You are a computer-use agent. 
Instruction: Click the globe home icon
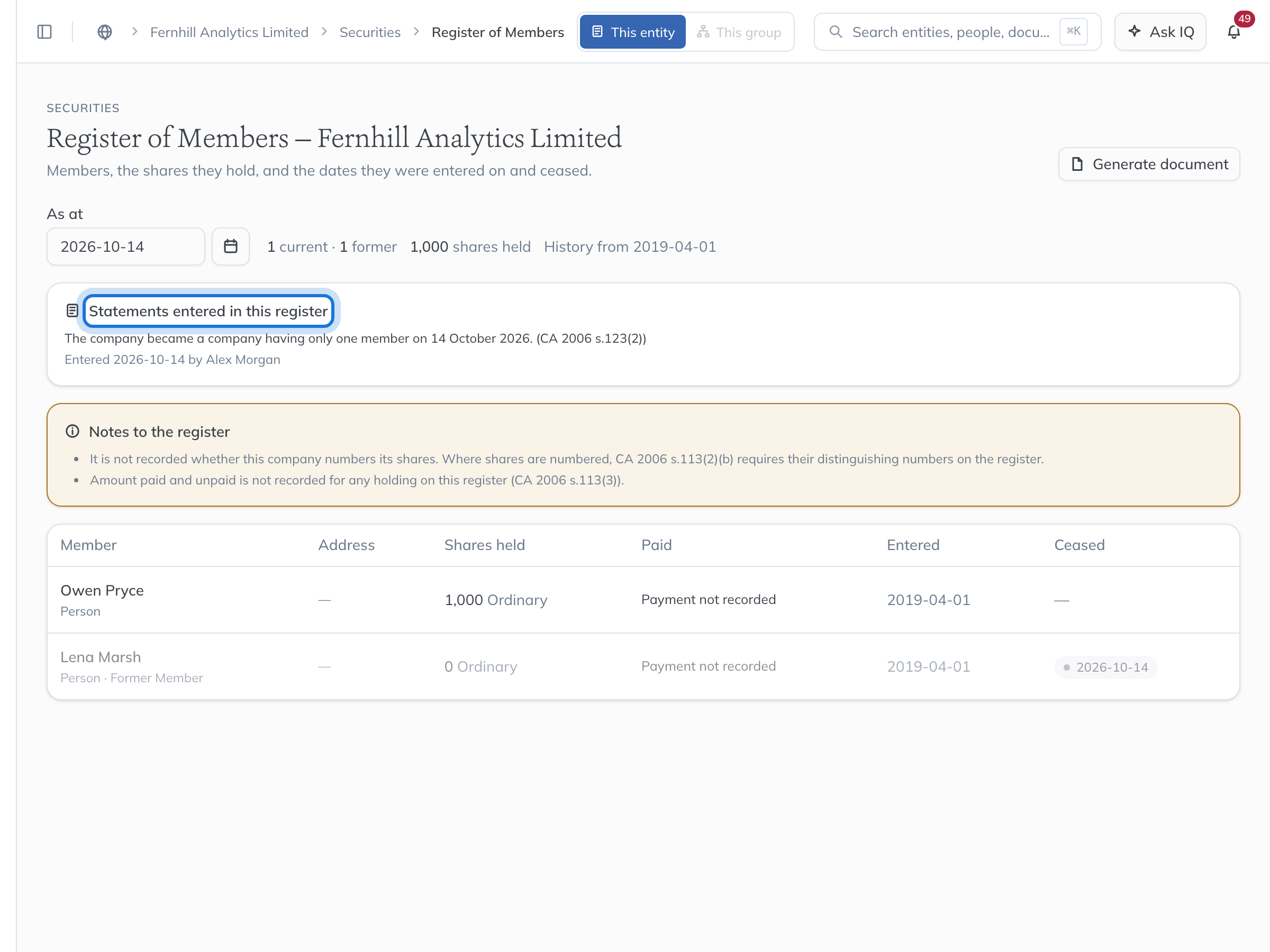pyautogui.click(x=104, y=32)
